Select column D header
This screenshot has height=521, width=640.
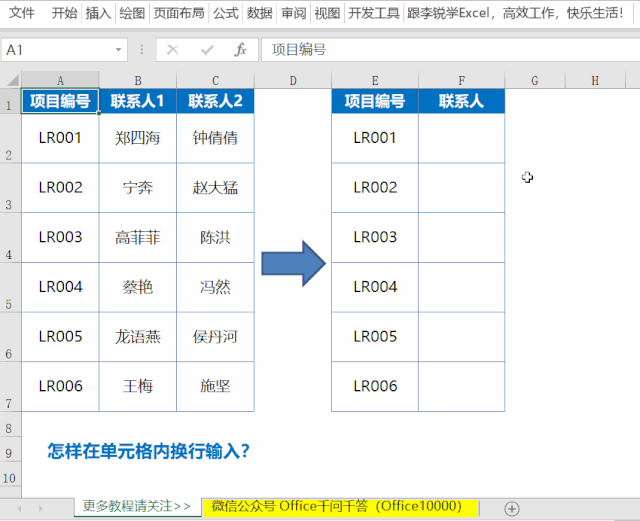293,80
